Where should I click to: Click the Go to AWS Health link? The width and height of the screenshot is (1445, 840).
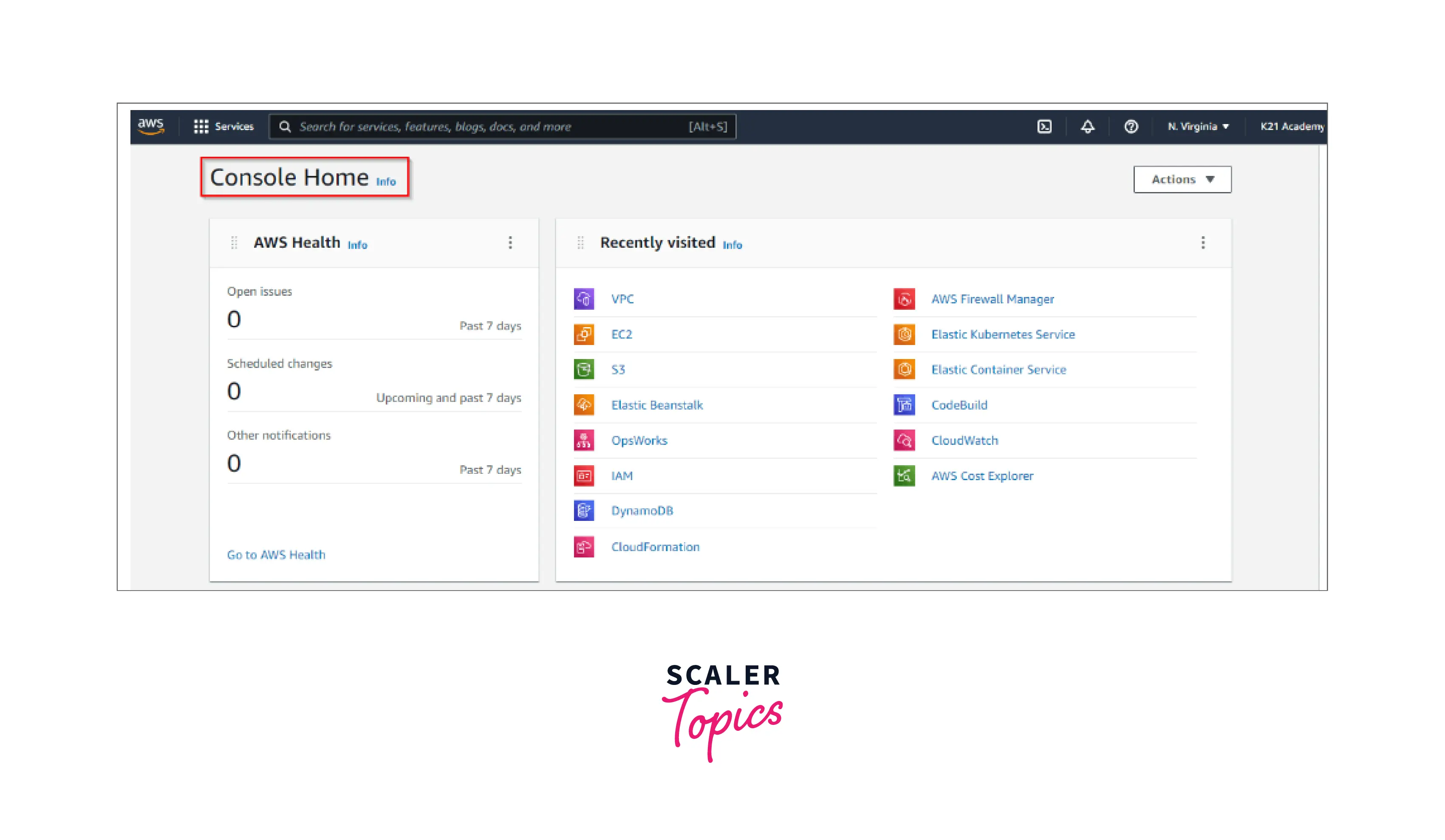pos(276,554)
